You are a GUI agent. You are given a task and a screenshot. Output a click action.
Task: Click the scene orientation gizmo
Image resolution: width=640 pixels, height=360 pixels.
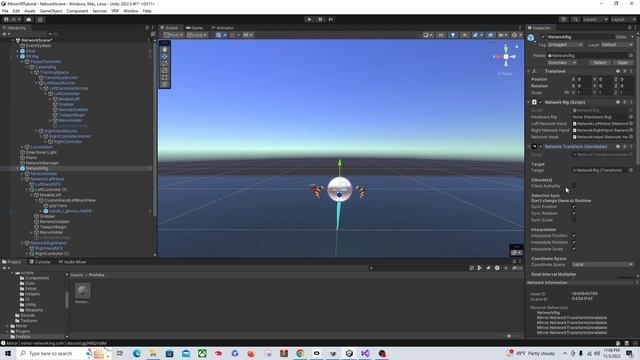coord(506,56)
